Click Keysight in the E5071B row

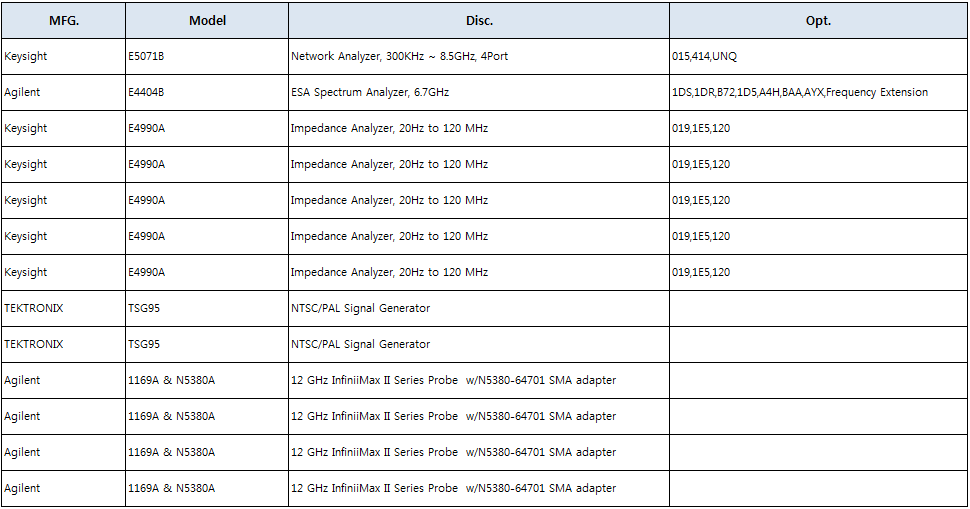coord(26,56)
